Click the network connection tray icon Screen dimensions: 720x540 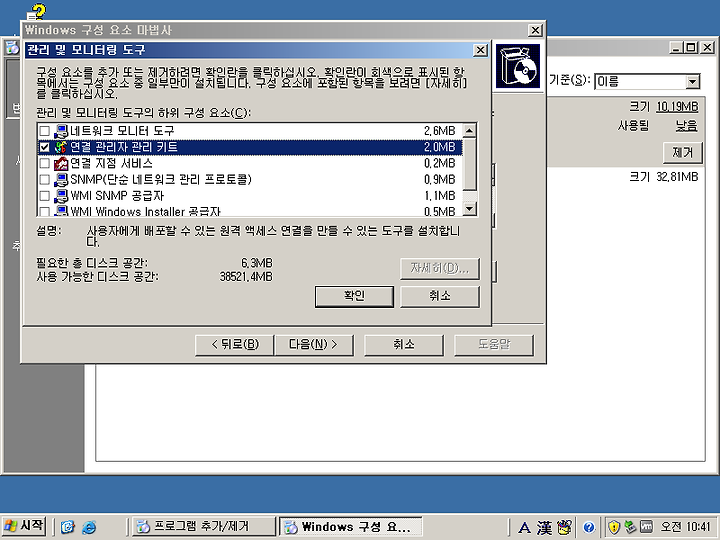pos(630,527)
